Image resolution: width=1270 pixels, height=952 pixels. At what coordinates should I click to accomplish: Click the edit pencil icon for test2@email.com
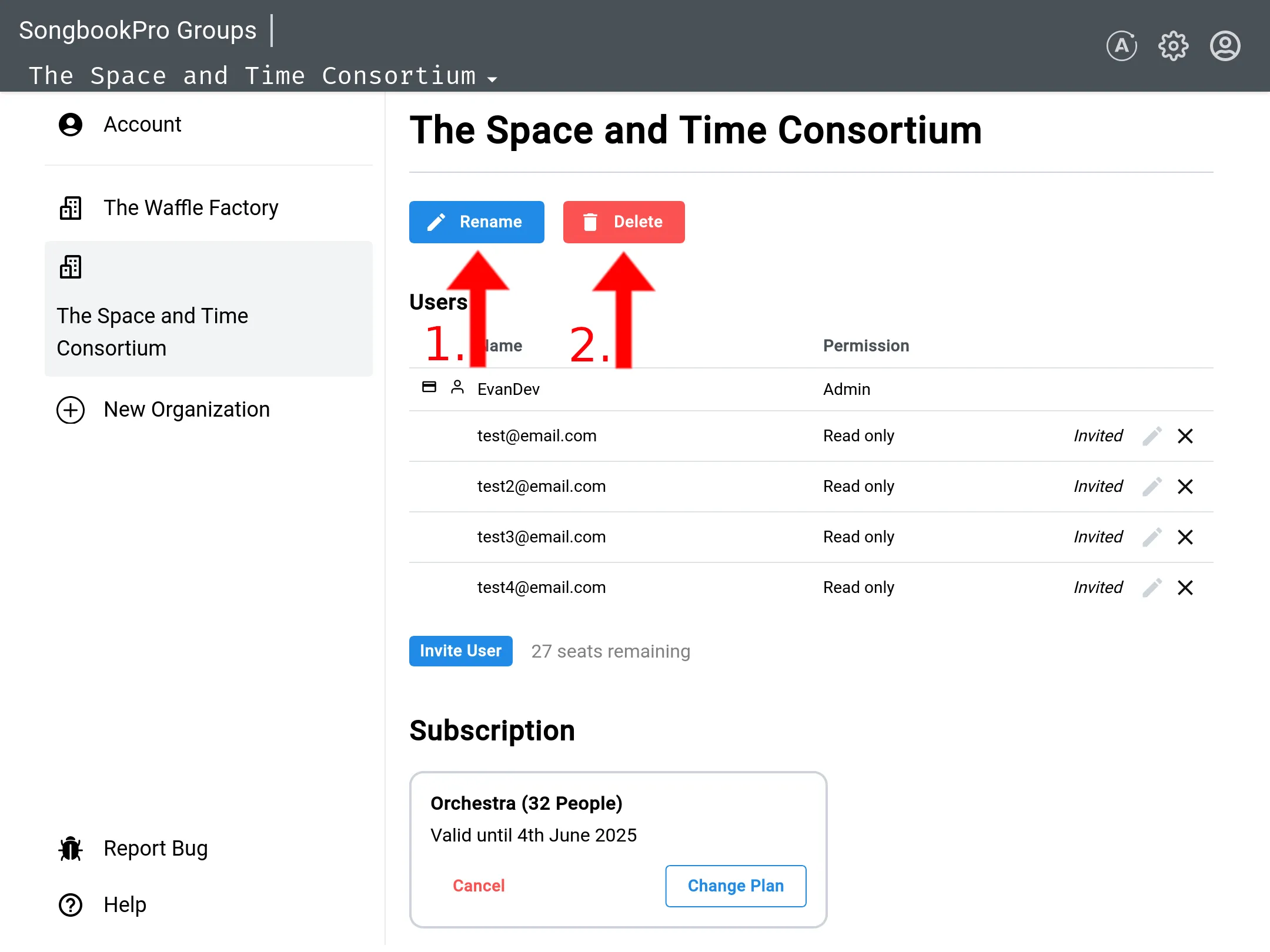(1151, 487)
